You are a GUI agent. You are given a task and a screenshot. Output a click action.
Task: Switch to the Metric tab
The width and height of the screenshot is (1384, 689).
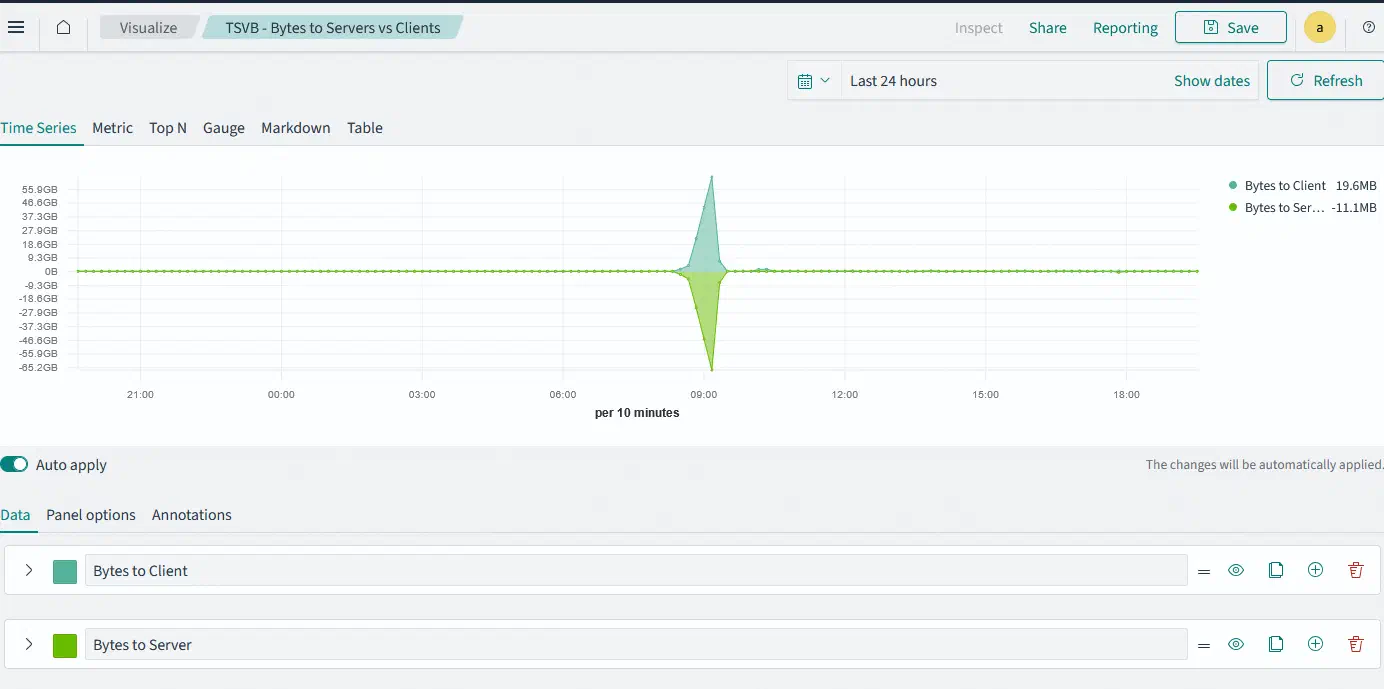[x=112, y=128]
